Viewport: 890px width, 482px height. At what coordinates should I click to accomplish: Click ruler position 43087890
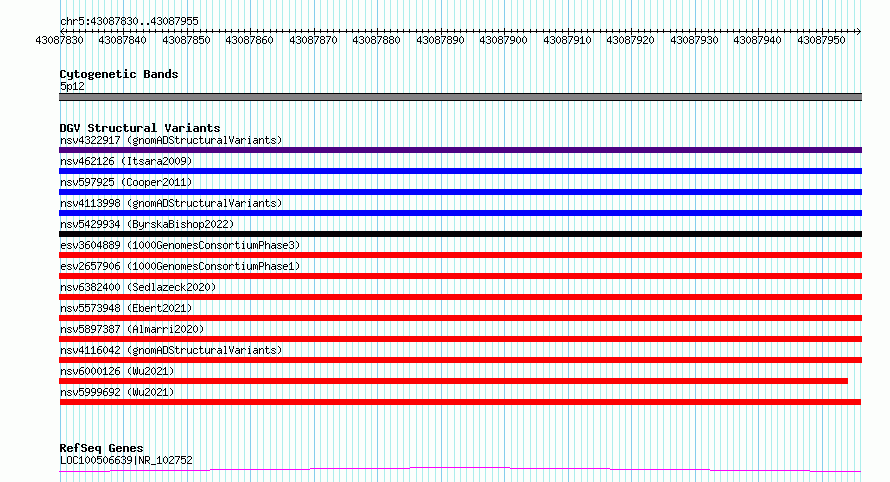[x=440, y=40]
